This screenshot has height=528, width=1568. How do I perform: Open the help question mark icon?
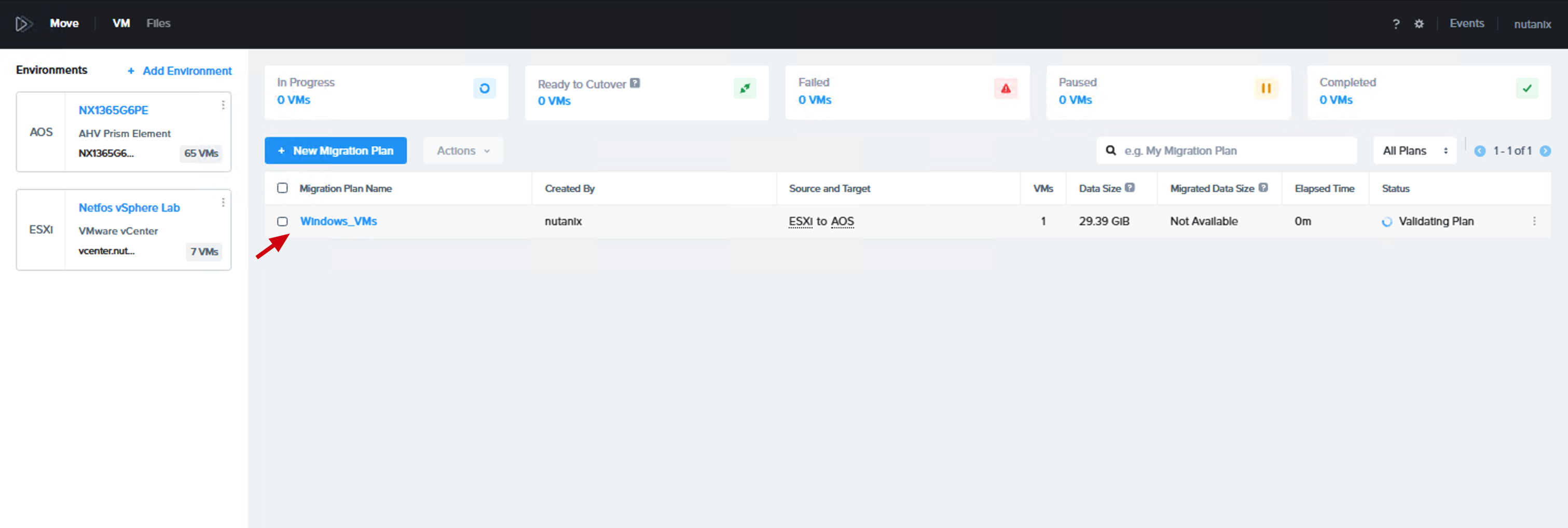point(1396,24)
